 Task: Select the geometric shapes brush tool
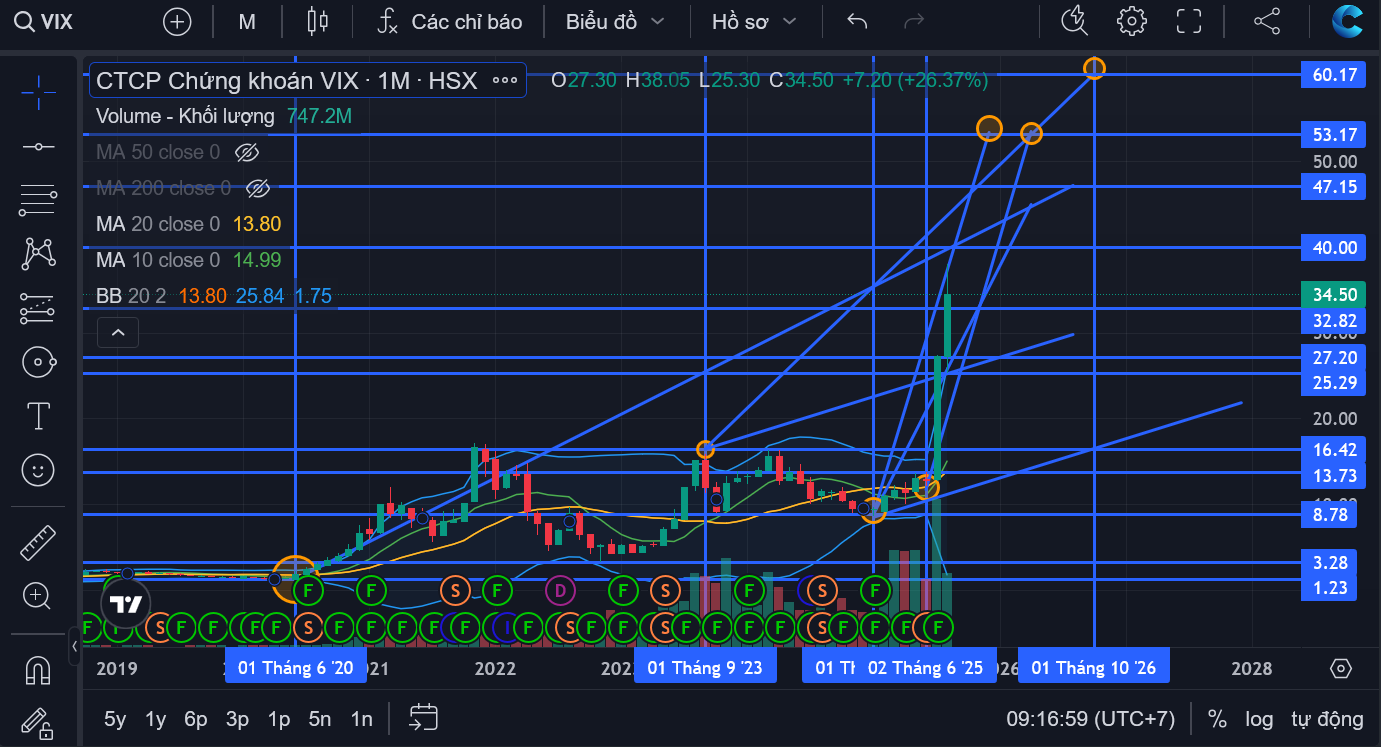click(x=38, y=362)
